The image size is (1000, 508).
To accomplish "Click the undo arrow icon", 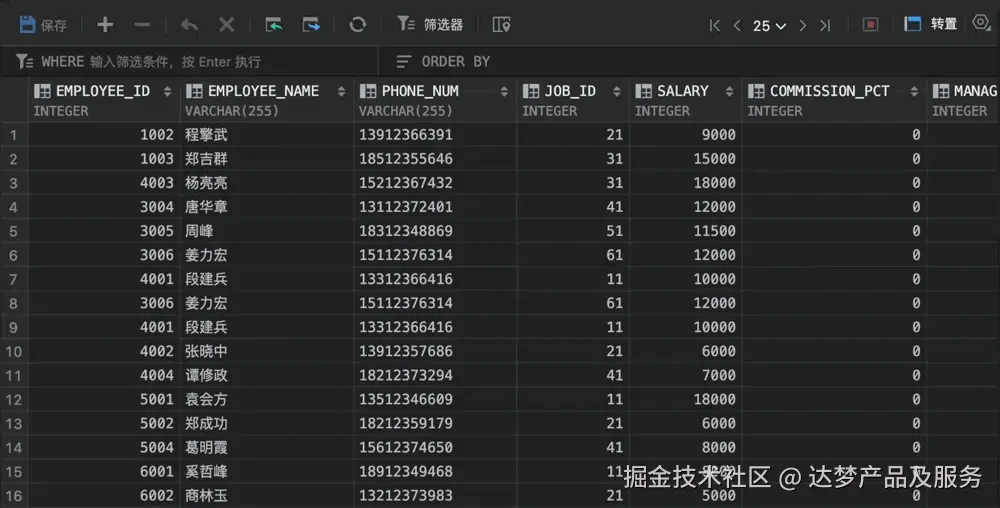I will click(189, 25).
